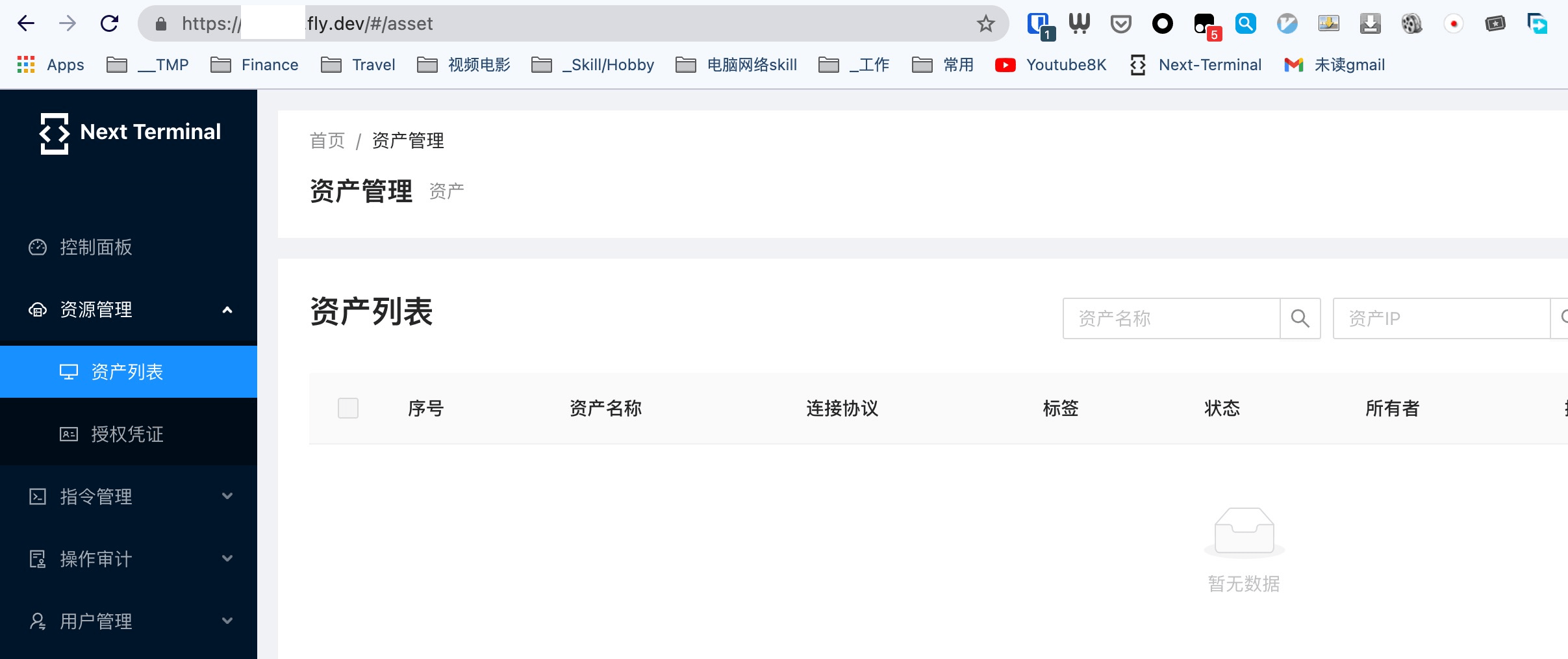Tick the select-all checkbox in table header
This screenshot has width=1568, height=659.
point(348,408)
